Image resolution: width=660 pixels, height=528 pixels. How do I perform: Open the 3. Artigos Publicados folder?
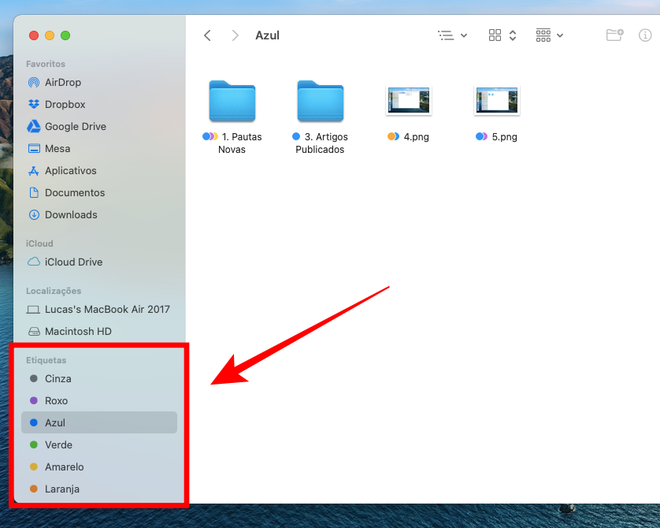pos(320,101)
